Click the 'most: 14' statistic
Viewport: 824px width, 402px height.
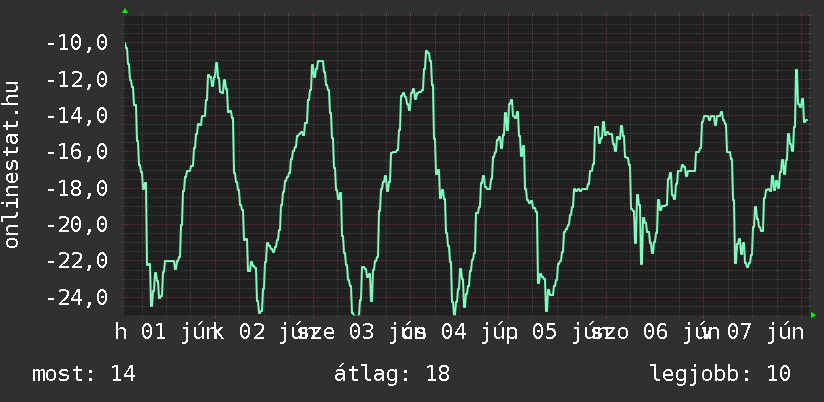pos(84,374)
